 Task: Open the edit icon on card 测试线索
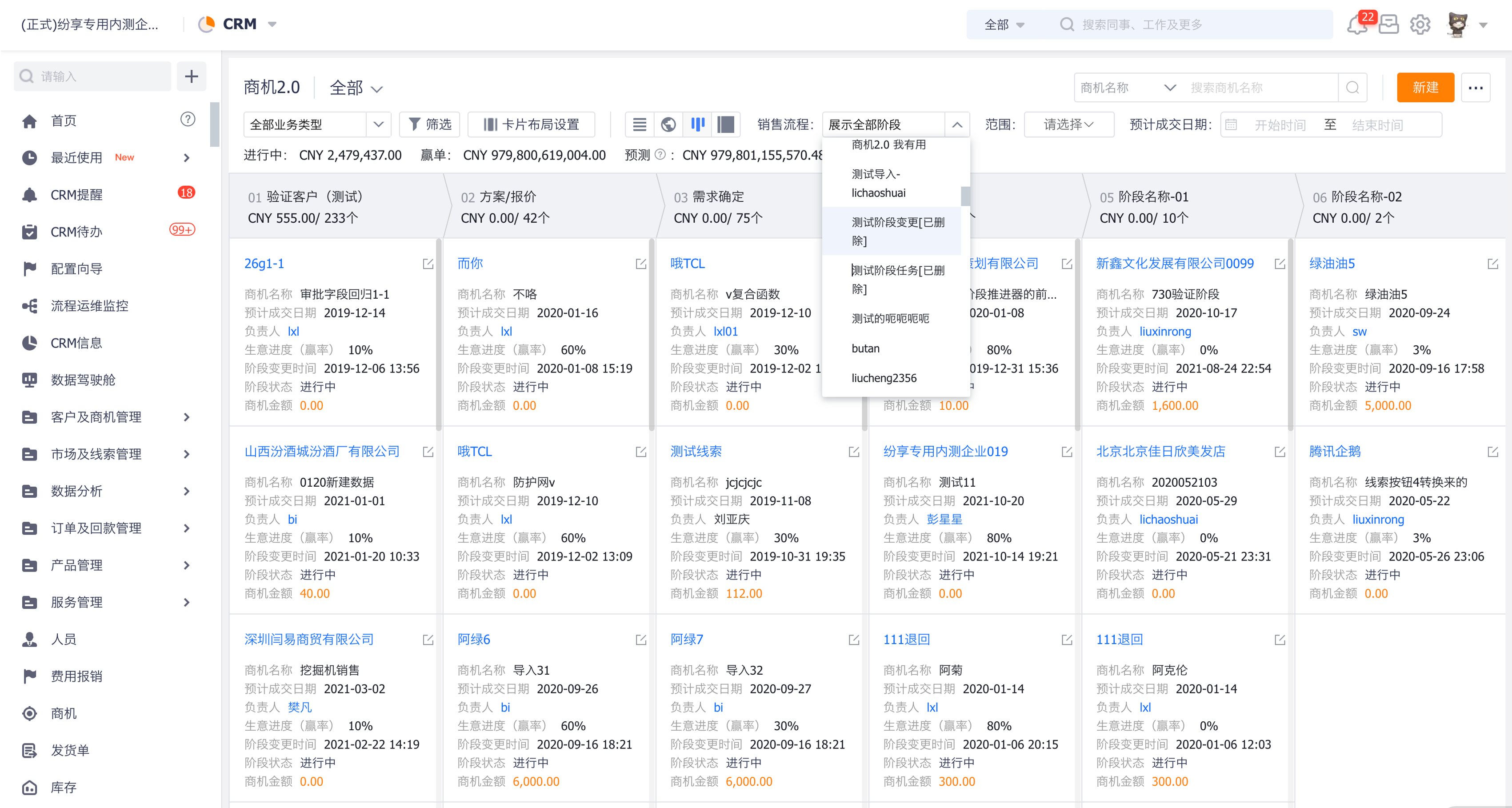point(854,452)
